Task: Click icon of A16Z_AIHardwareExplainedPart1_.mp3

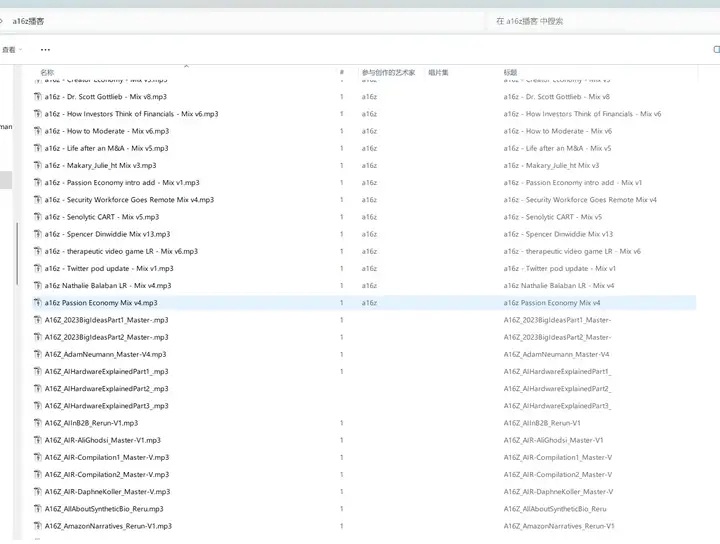Action: 38,371
